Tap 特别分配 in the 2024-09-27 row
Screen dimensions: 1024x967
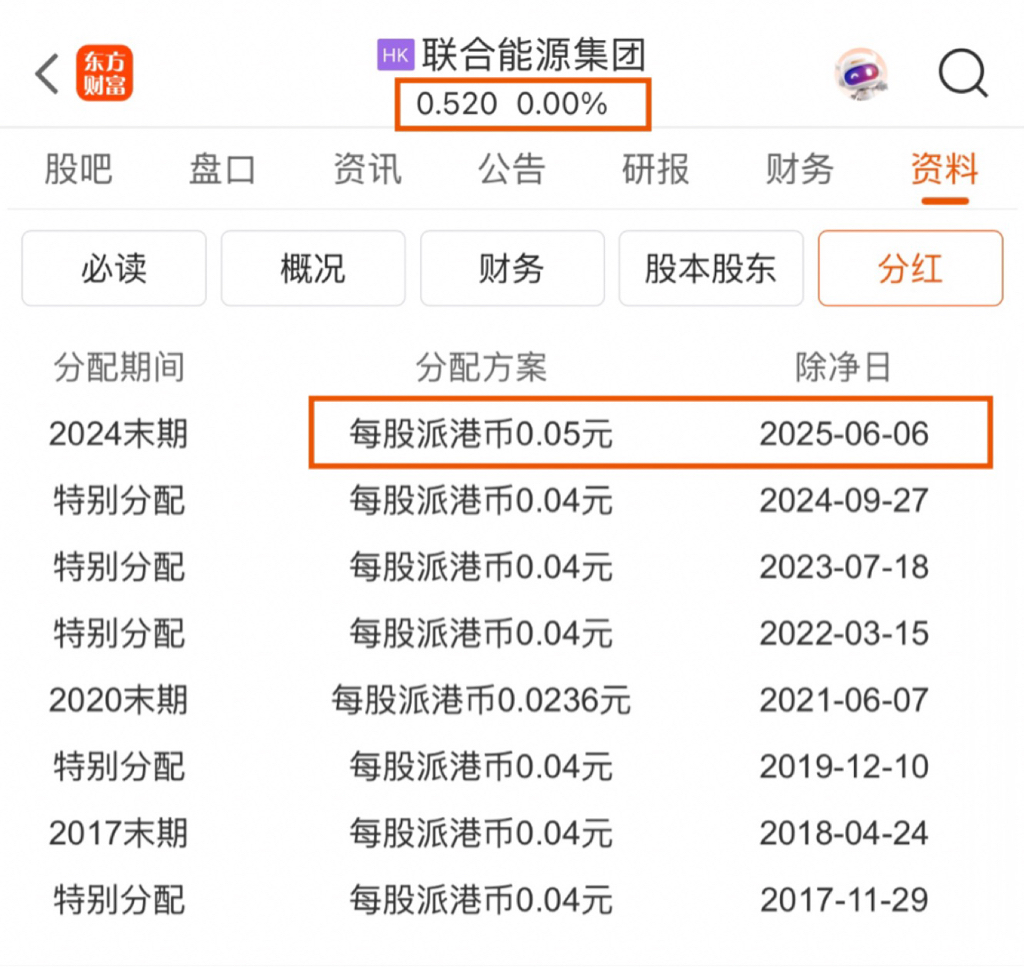119,501
